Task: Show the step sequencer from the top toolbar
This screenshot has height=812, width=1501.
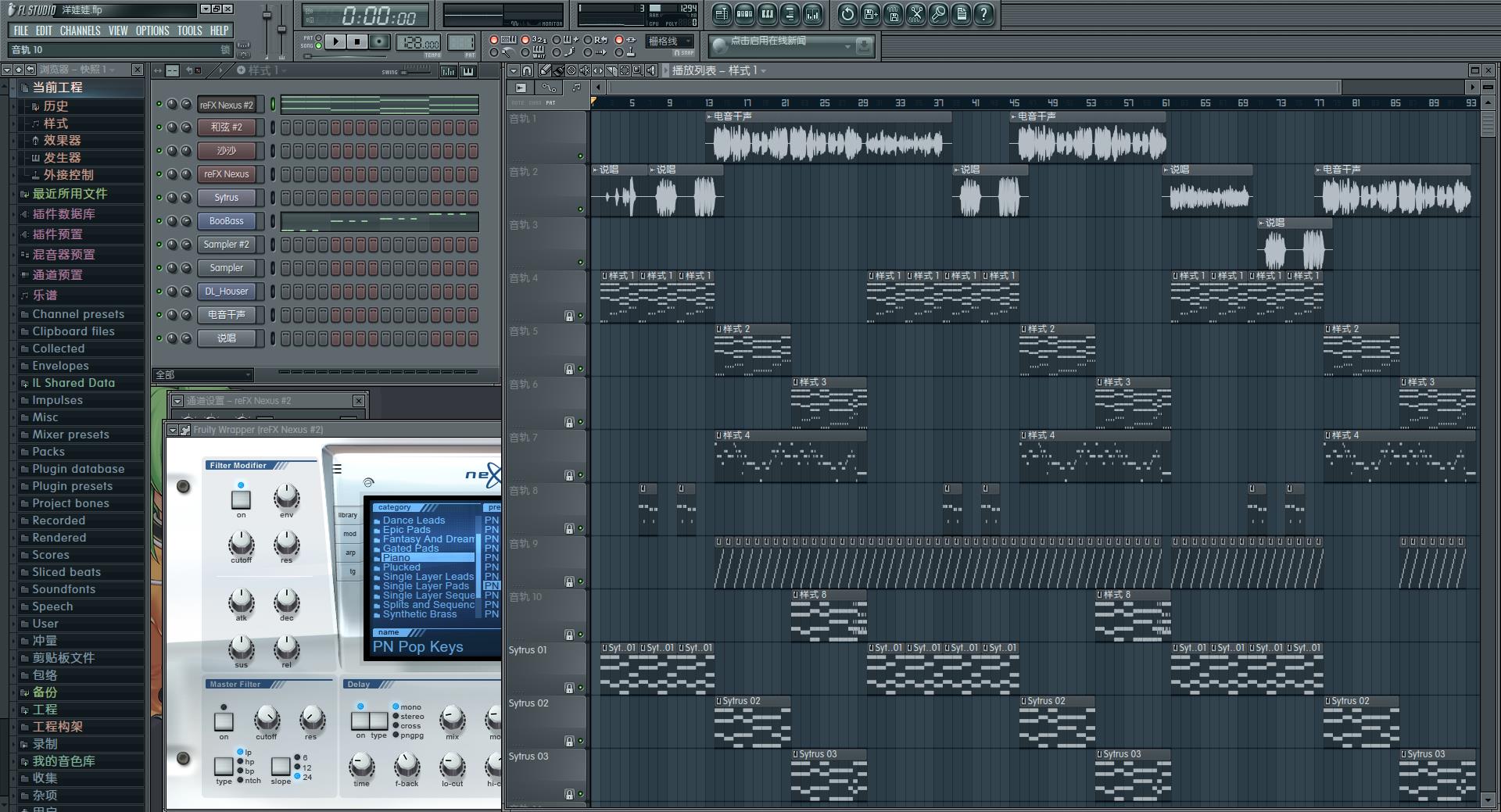Action: (744, 13)
